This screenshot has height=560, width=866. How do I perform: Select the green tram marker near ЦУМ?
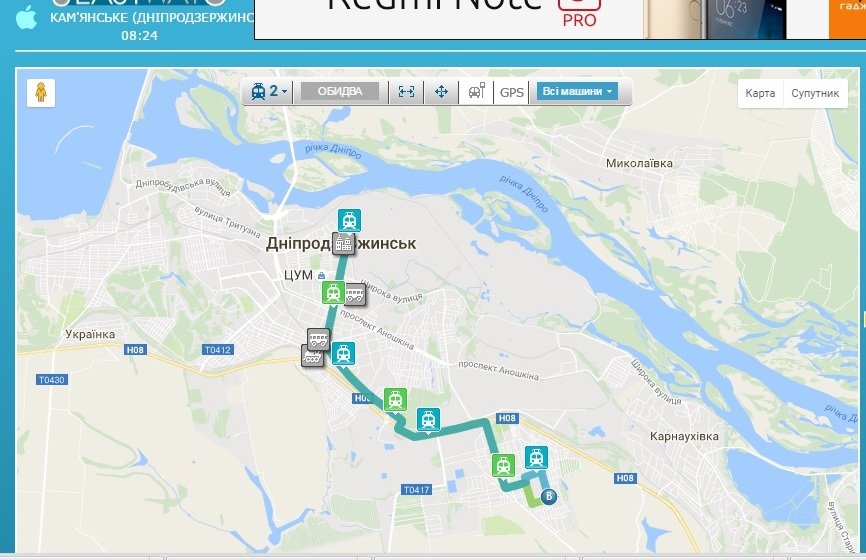pyautogui.click(x=333, y=293)
